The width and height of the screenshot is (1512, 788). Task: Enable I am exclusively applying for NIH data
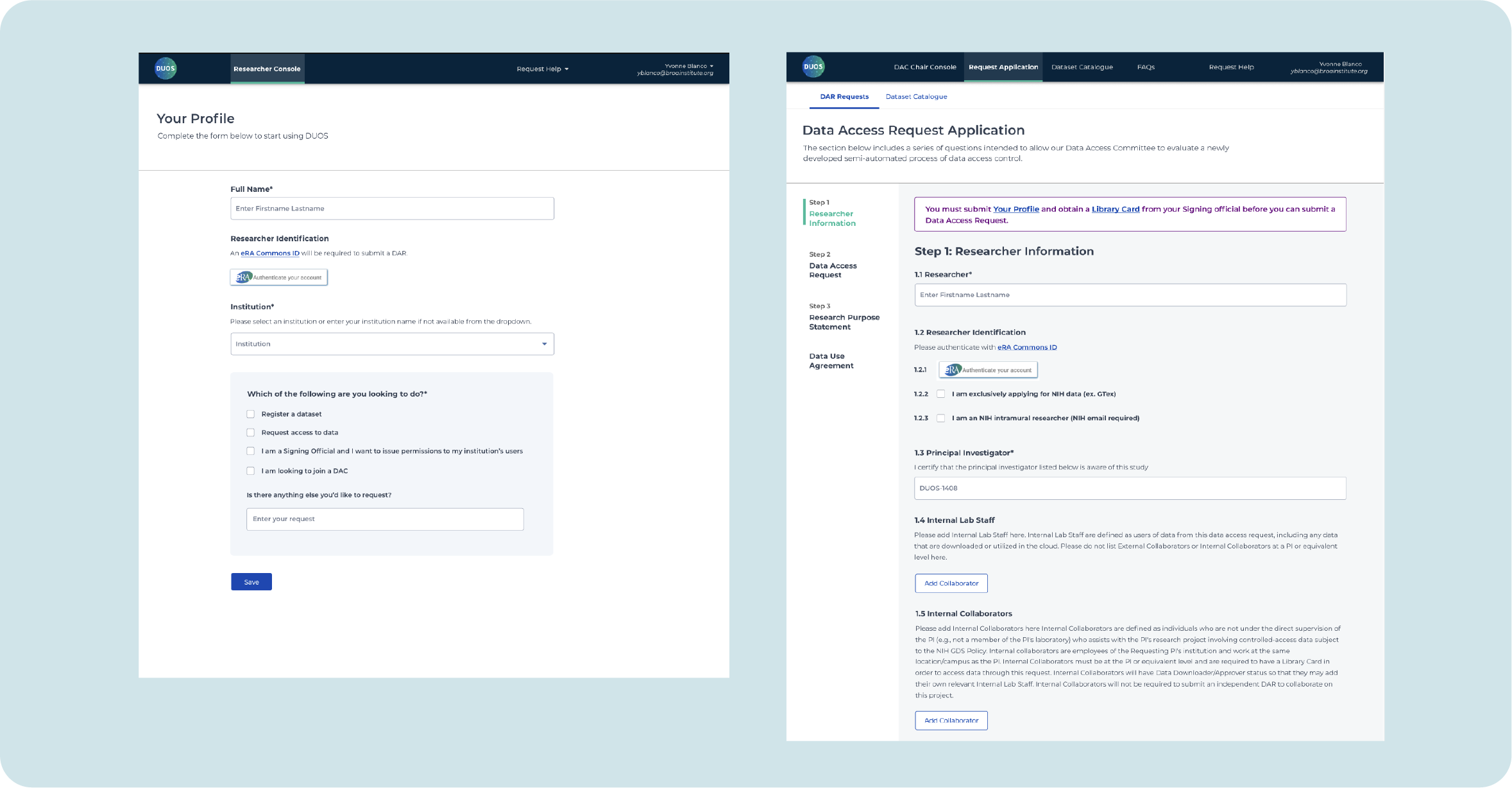point(940,394)
